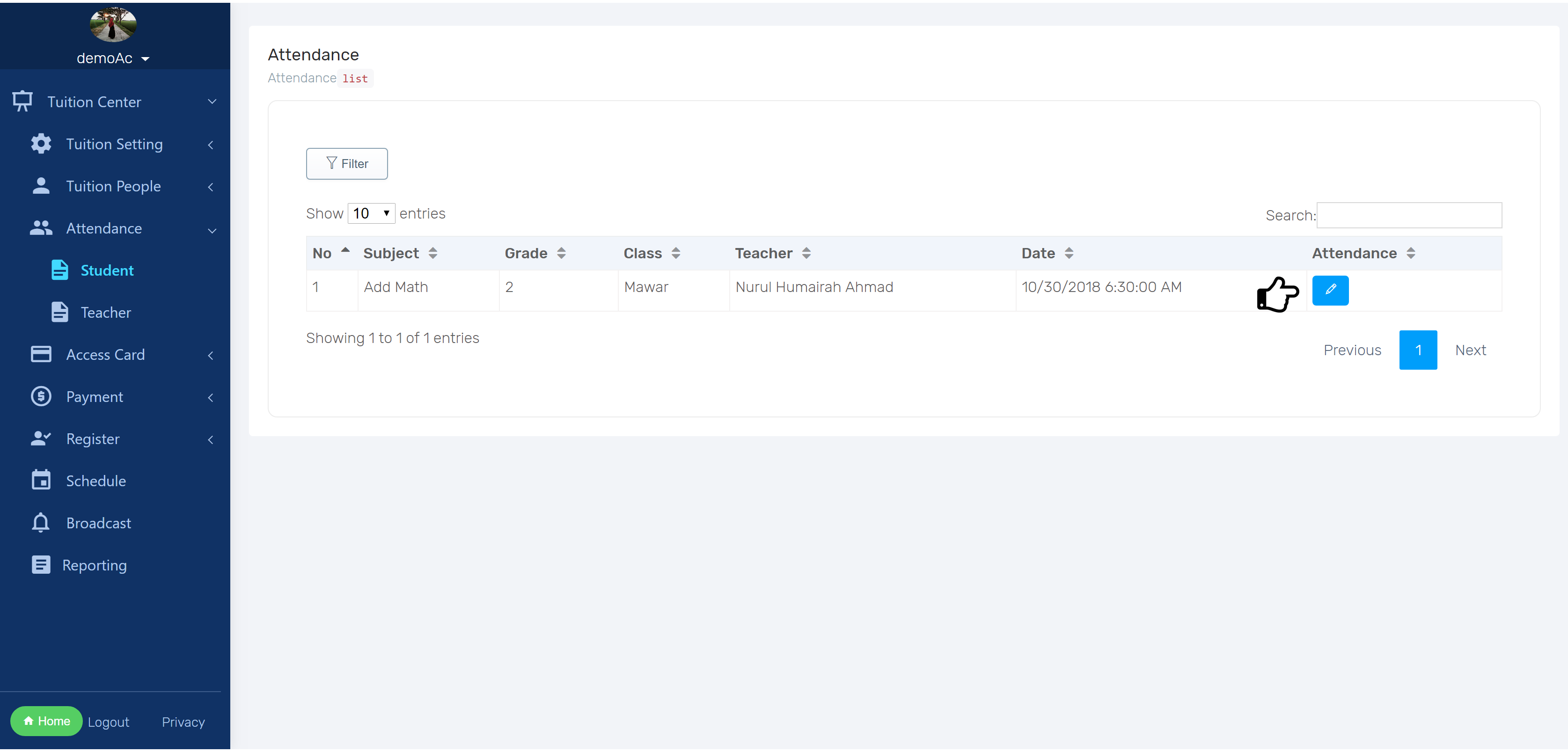Click the Tuition Setting gear icon
The width and height of the screenshot is (1568, 752).
pos(41,144)
